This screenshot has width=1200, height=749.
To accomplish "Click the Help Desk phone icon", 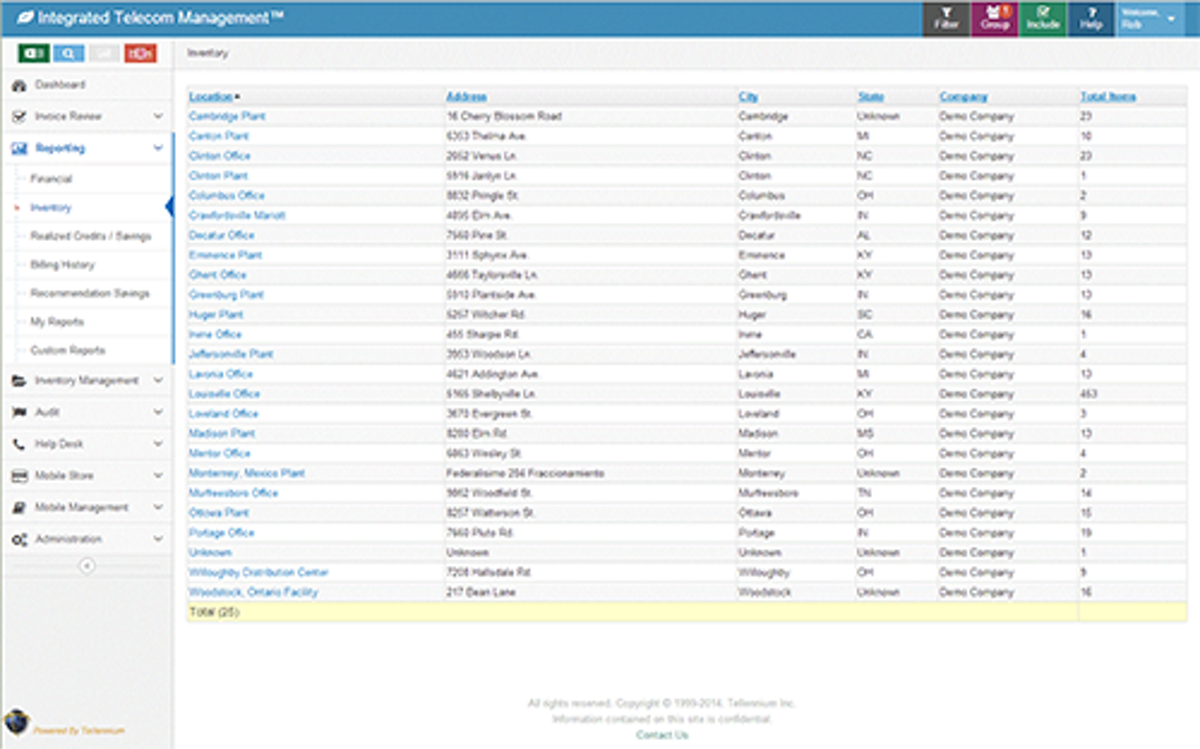I will coord(19,444).
